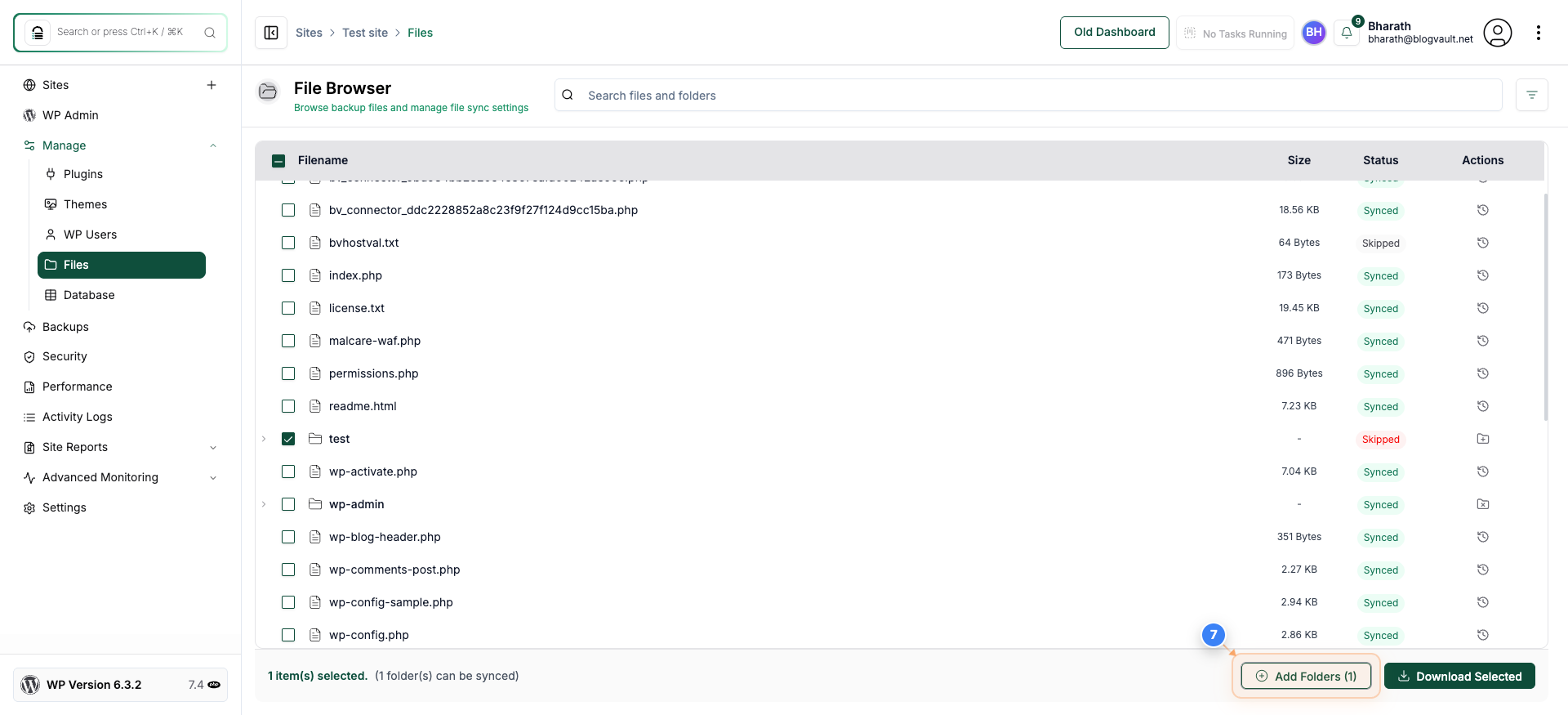View history of malcare-waf.php
1568x715 pixels.
point(1483,341)
